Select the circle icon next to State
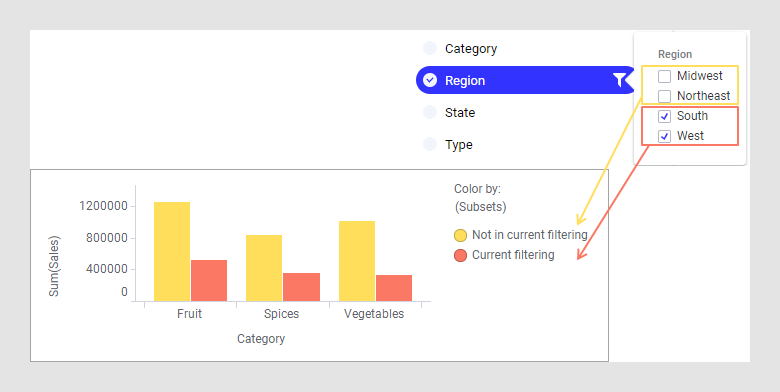 click(430, 112)
